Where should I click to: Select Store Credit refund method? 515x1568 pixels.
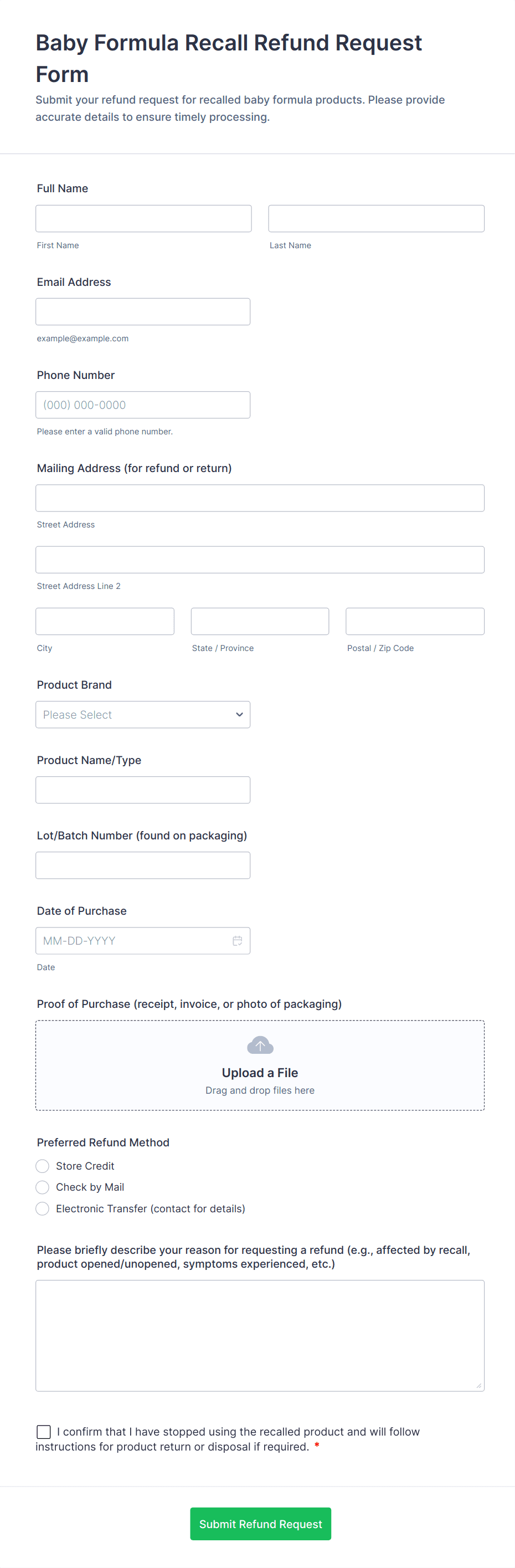tap(43, 1166)
